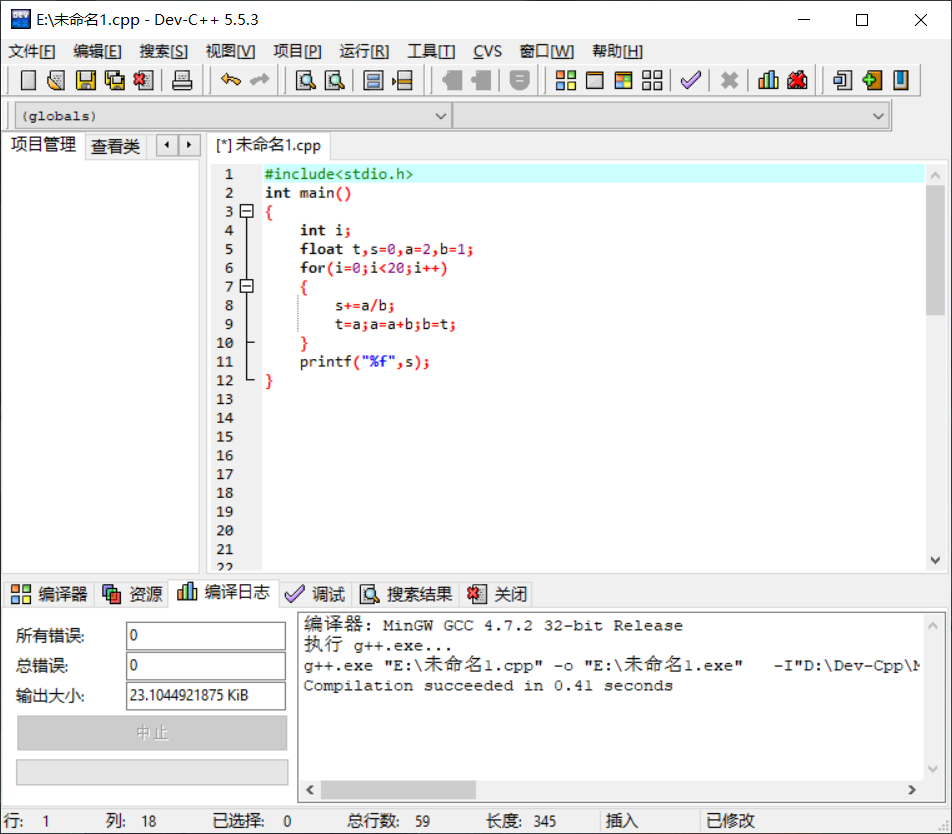Click the Open file toolbar icon
This screenshot has width=952, height=834.
(56, 80)
